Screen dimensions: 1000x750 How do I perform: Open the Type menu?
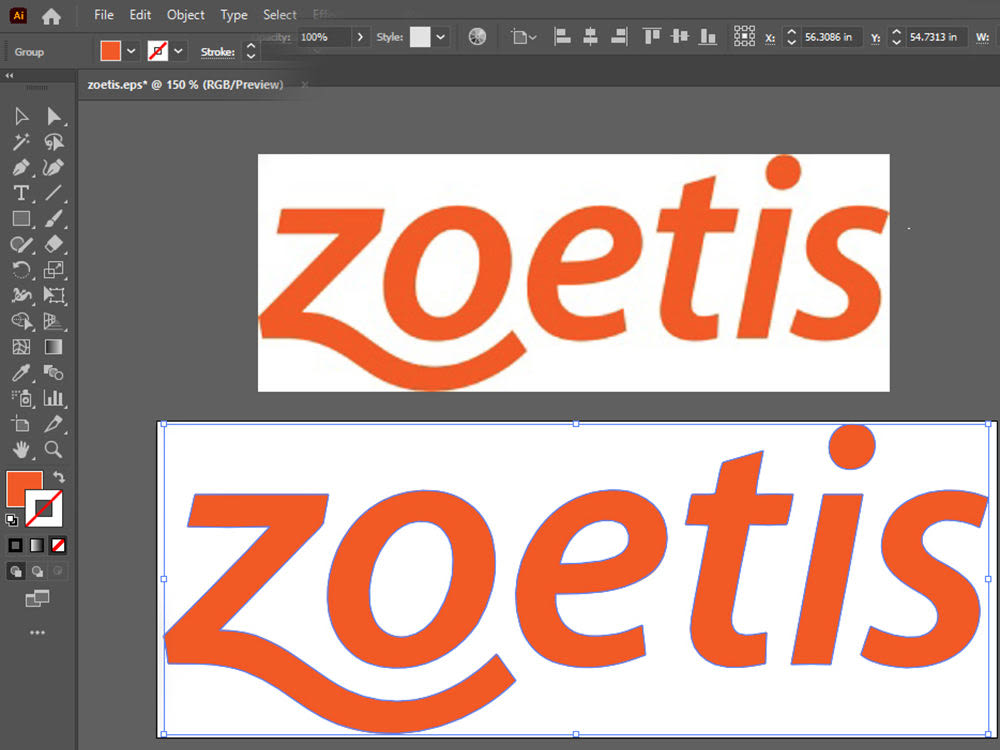(x=233, y=15)
